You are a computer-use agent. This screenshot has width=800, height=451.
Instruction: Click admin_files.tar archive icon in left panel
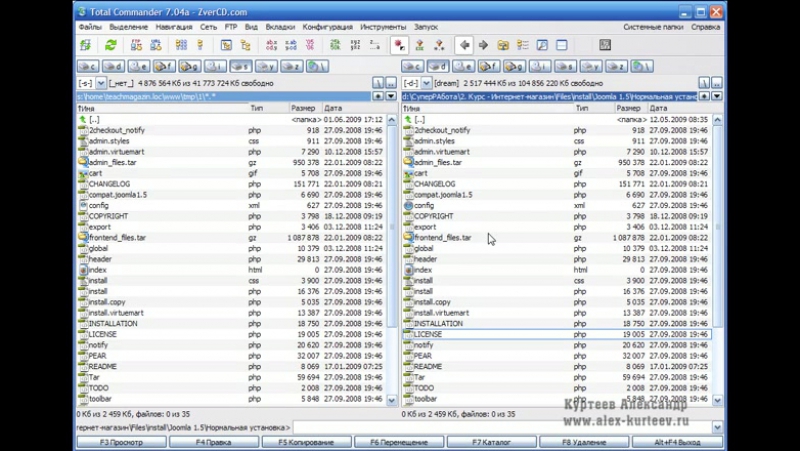click(x=83, y=162)
